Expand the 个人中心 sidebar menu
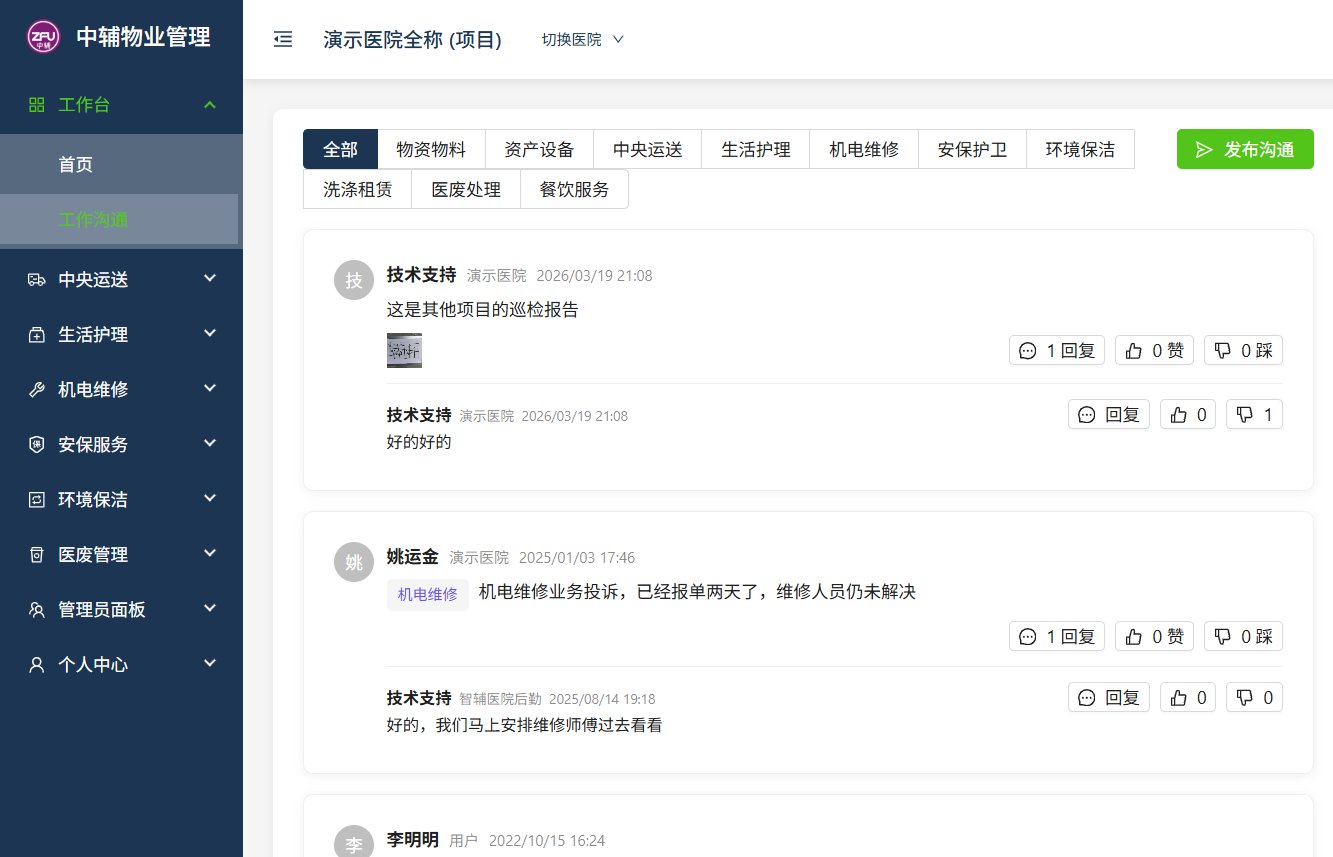 tap(121, 665)
